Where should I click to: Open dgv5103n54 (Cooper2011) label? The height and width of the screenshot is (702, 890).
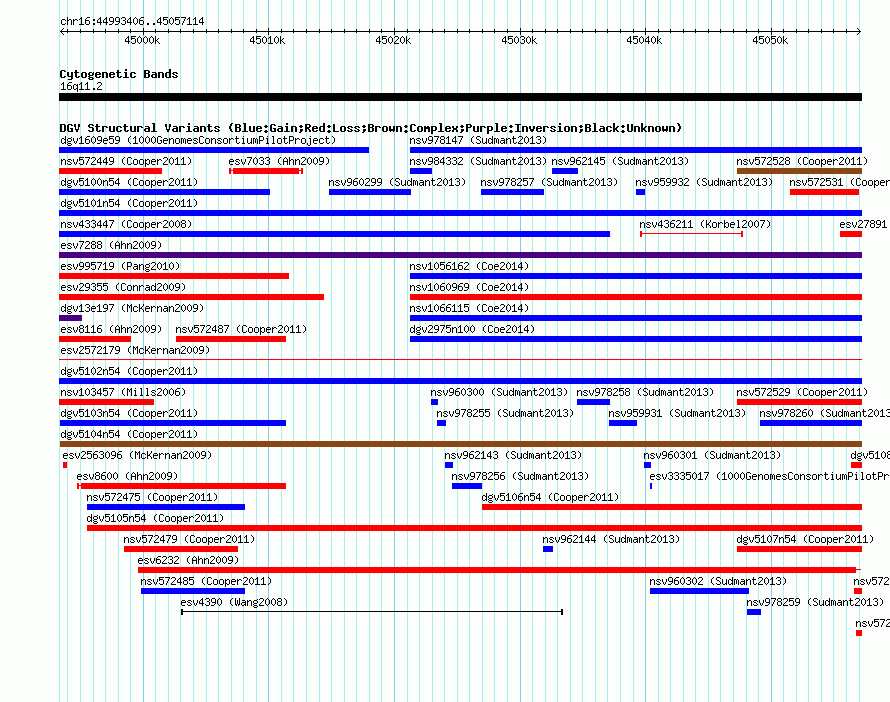[x=129, y=413]
